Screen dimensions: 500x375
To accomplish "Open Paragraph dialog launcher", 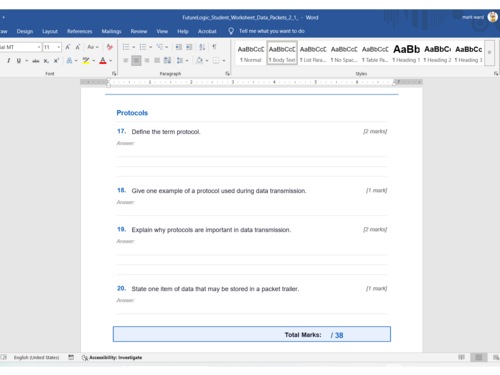I will [x=228, y=73].
